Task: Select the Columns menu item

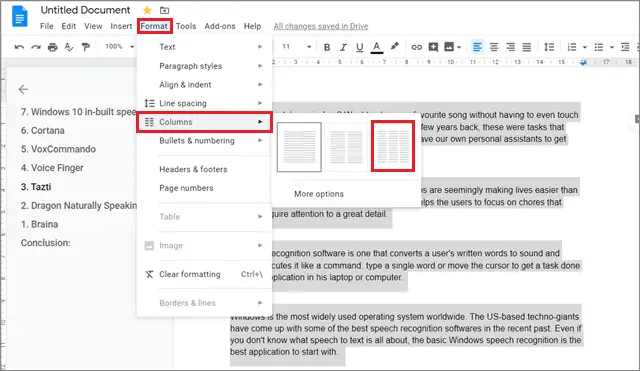Action: (204, 122)
